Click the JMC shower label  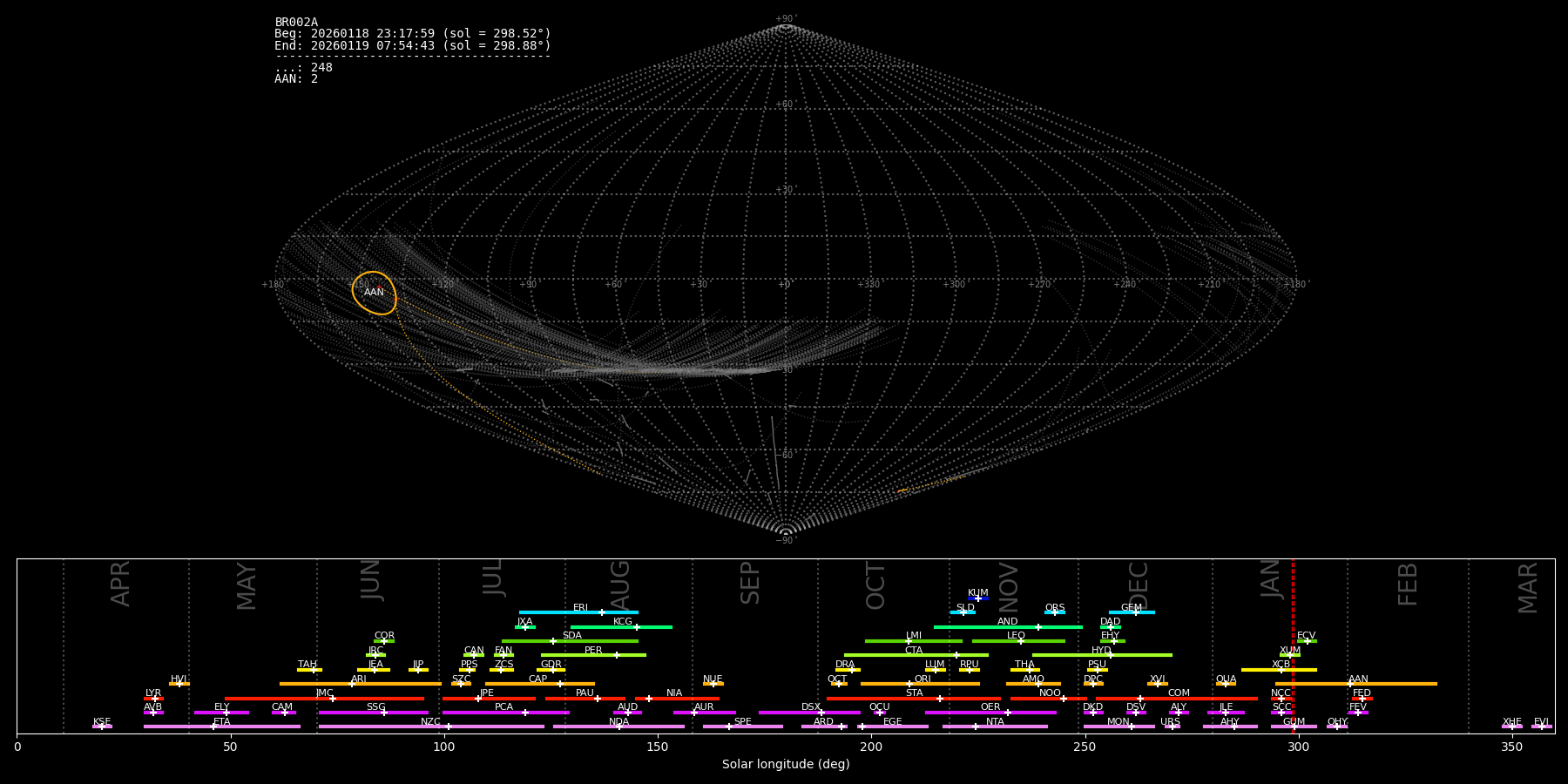click(324, 693)
